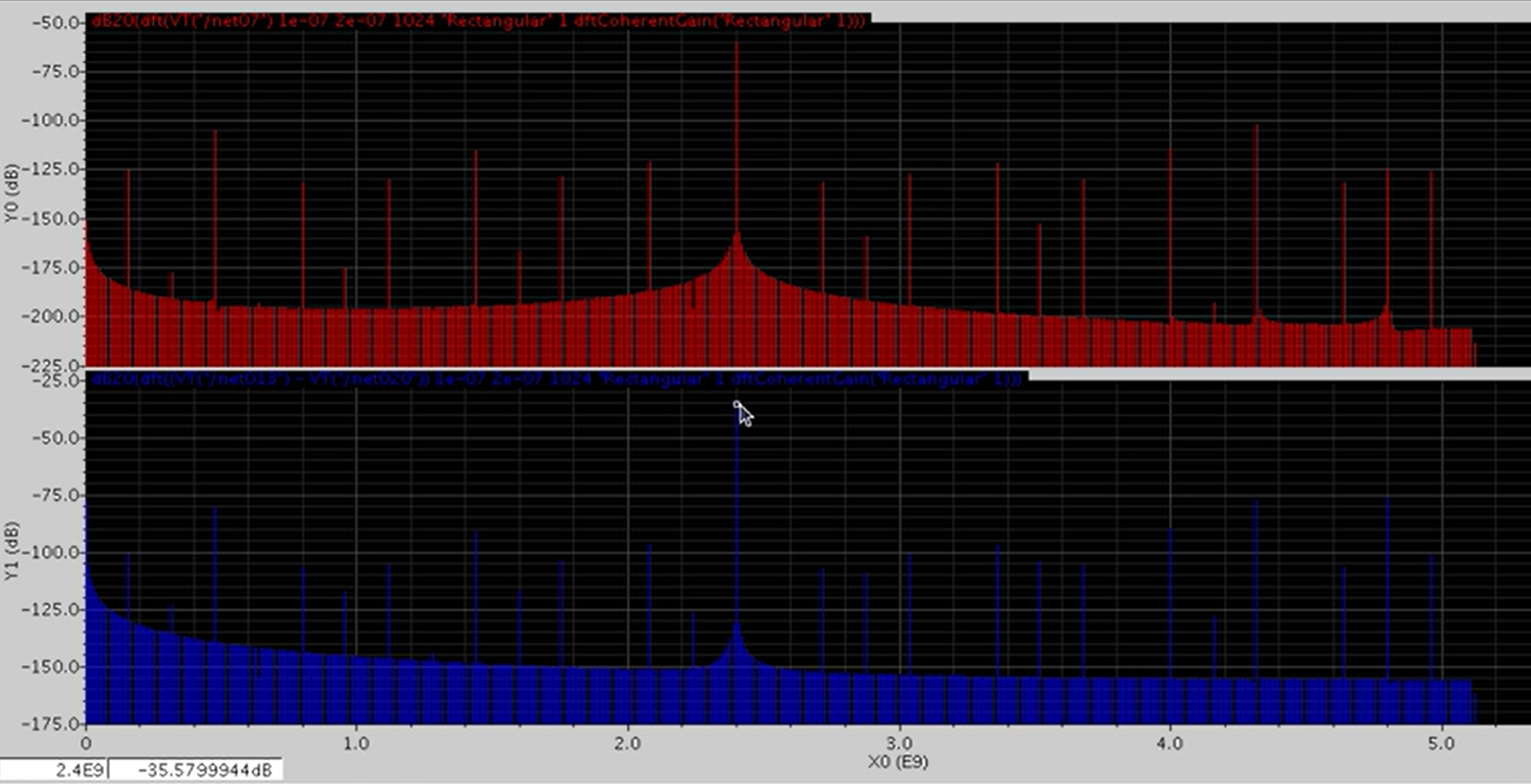Click the 2.0 tick on the X axis
This screenshot has height=784, width=1531.
click(628, 743)
